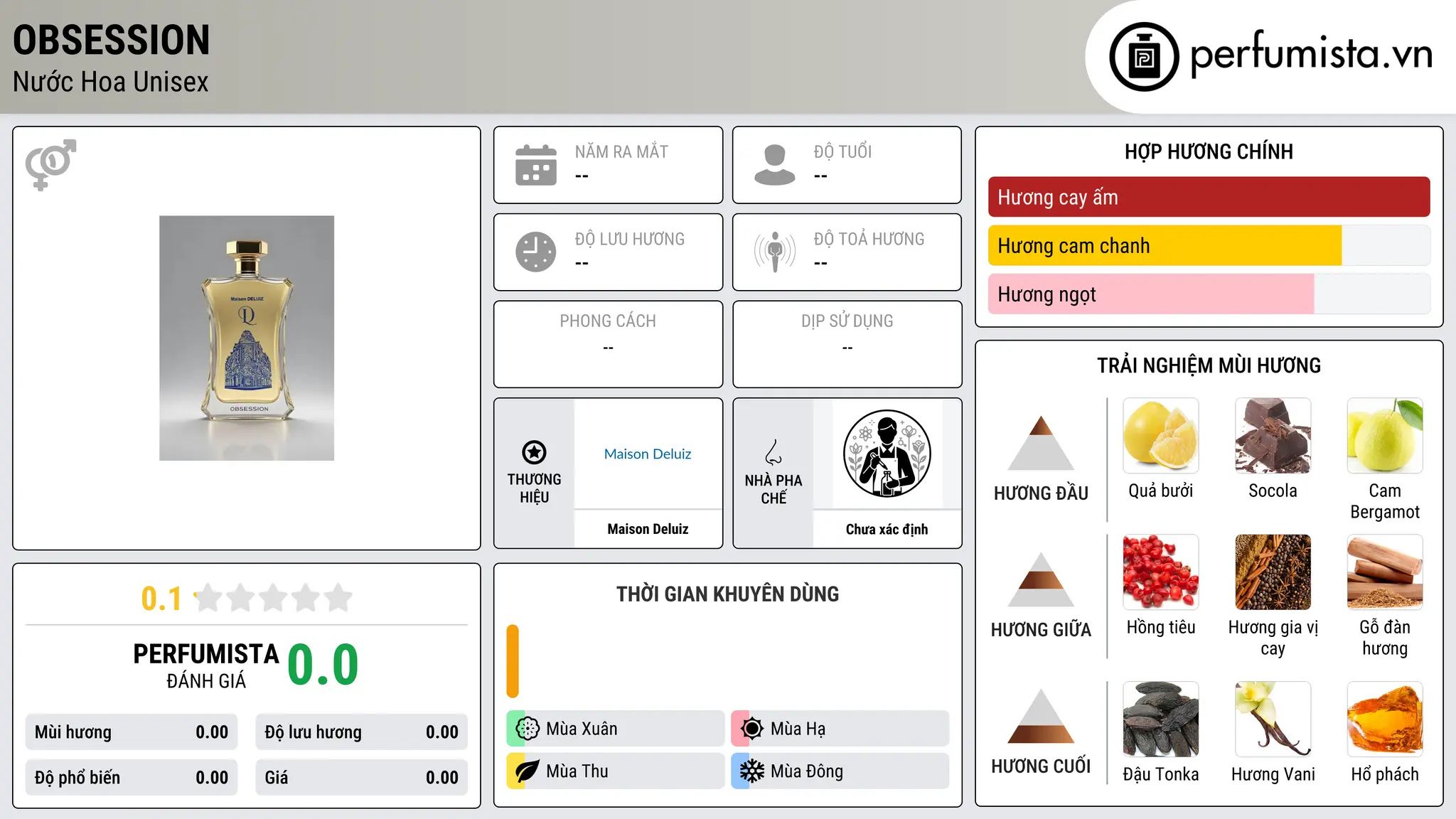Image resolution: width=1456 pixels, height=819 pixels.
Task: Click the Hương giữa pyramid icon
Action: (x=1042, y=579)
